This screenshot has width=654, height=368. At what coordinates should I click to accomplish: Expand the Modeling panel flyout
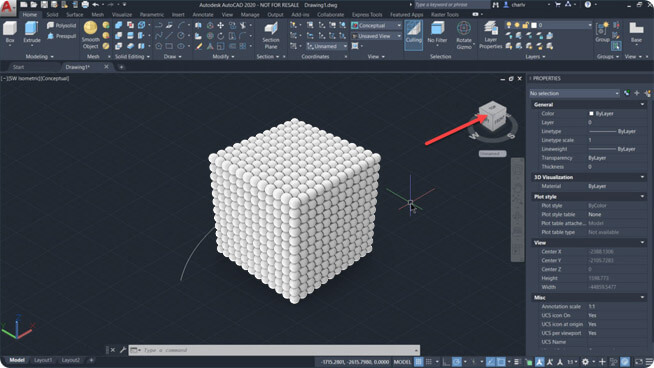[x=40, y=56]
